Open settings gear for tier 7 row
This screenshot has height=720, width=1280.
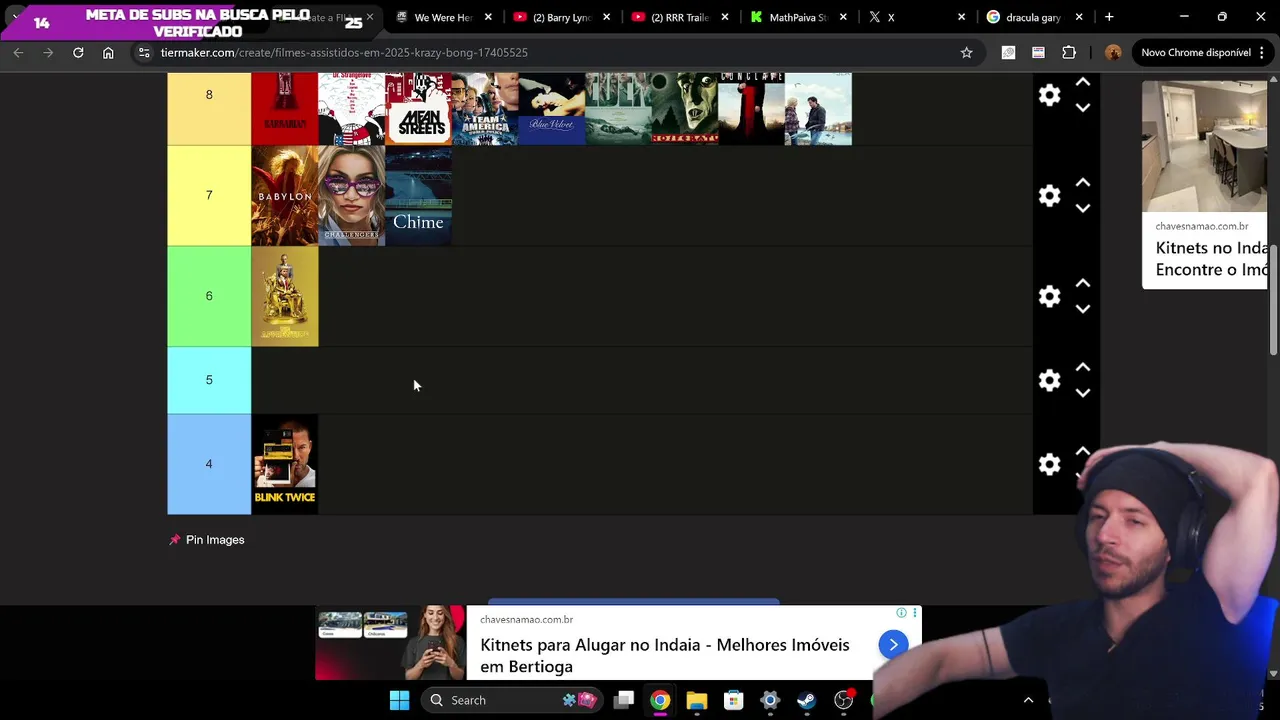point(1049,196)
